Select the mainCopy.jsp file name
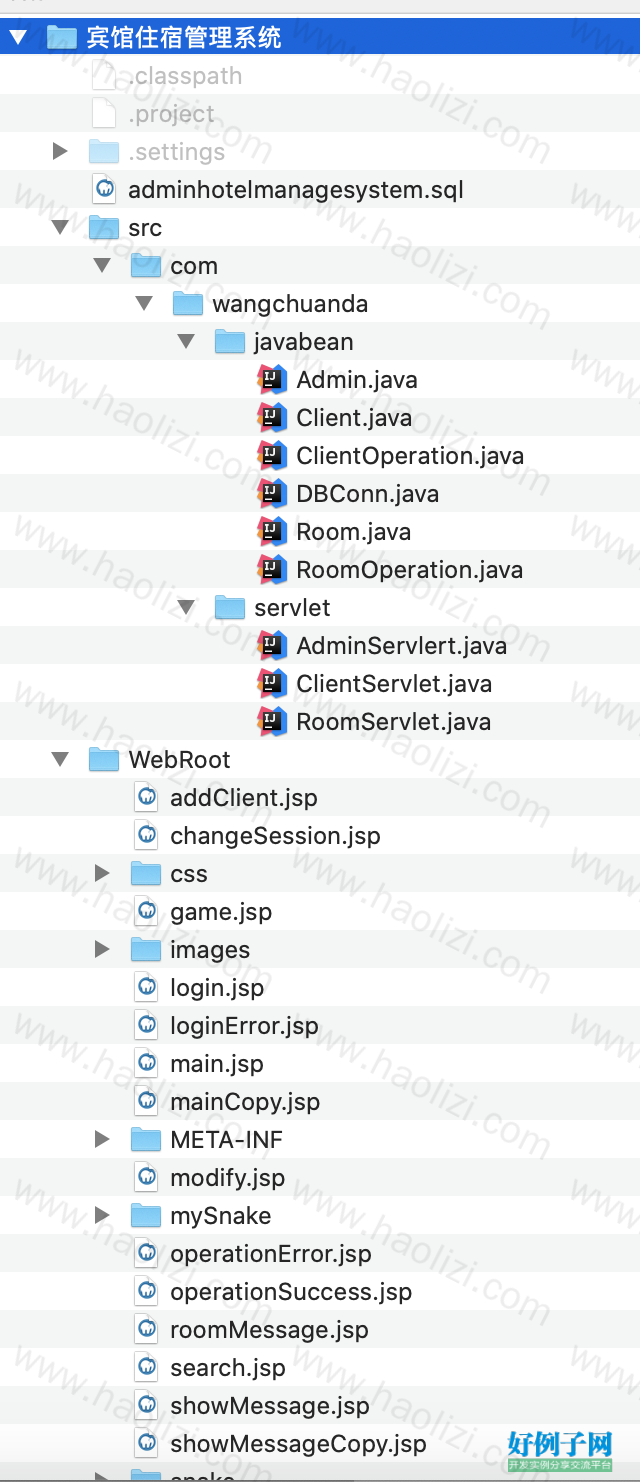 click(245, 1102)
